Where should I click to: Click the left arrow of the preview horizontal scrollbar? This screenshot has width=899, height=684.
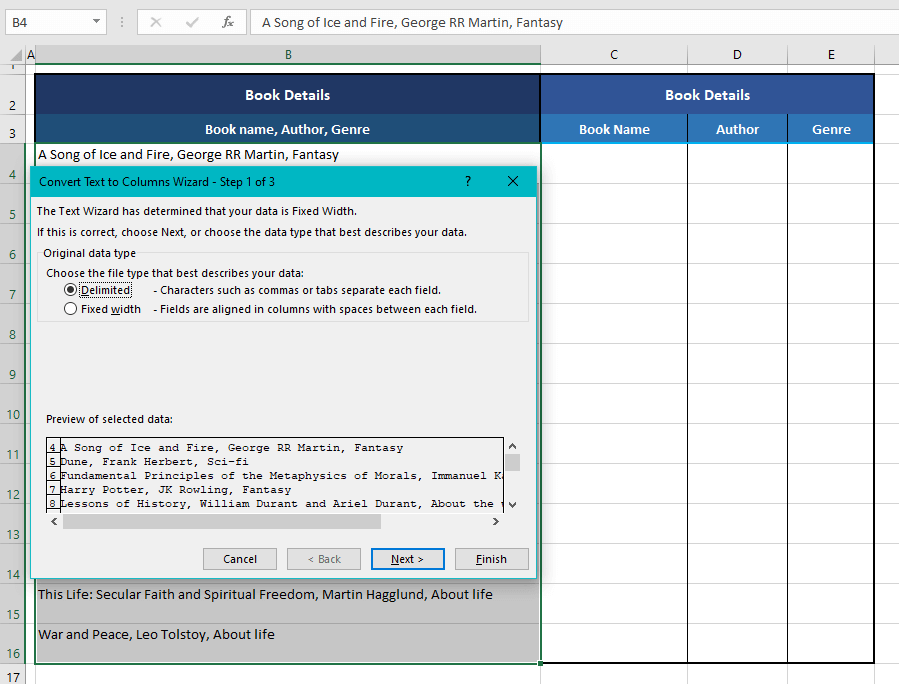coord(55,521)
